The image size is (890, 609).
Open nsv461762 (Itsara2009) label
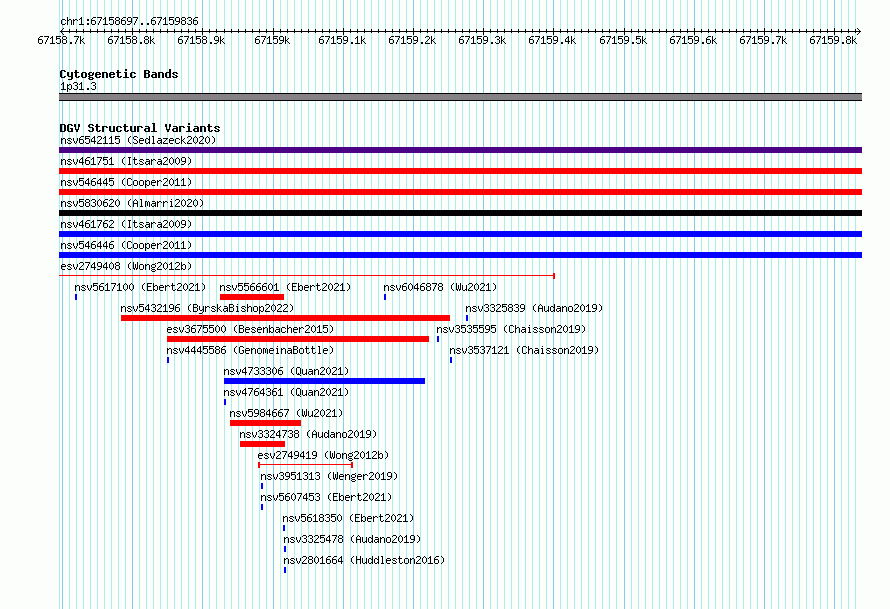coord(126,224)
